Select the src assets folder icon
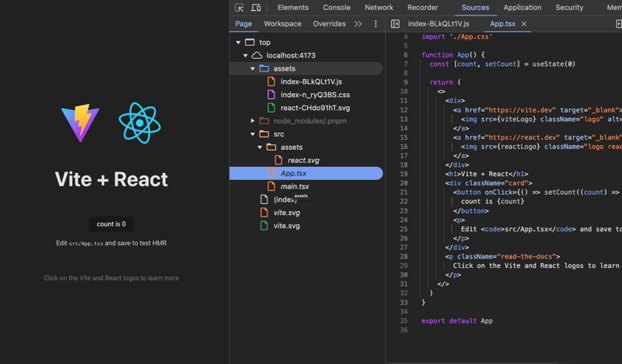This screenshot has width=622, height=364. click(271, 147)
